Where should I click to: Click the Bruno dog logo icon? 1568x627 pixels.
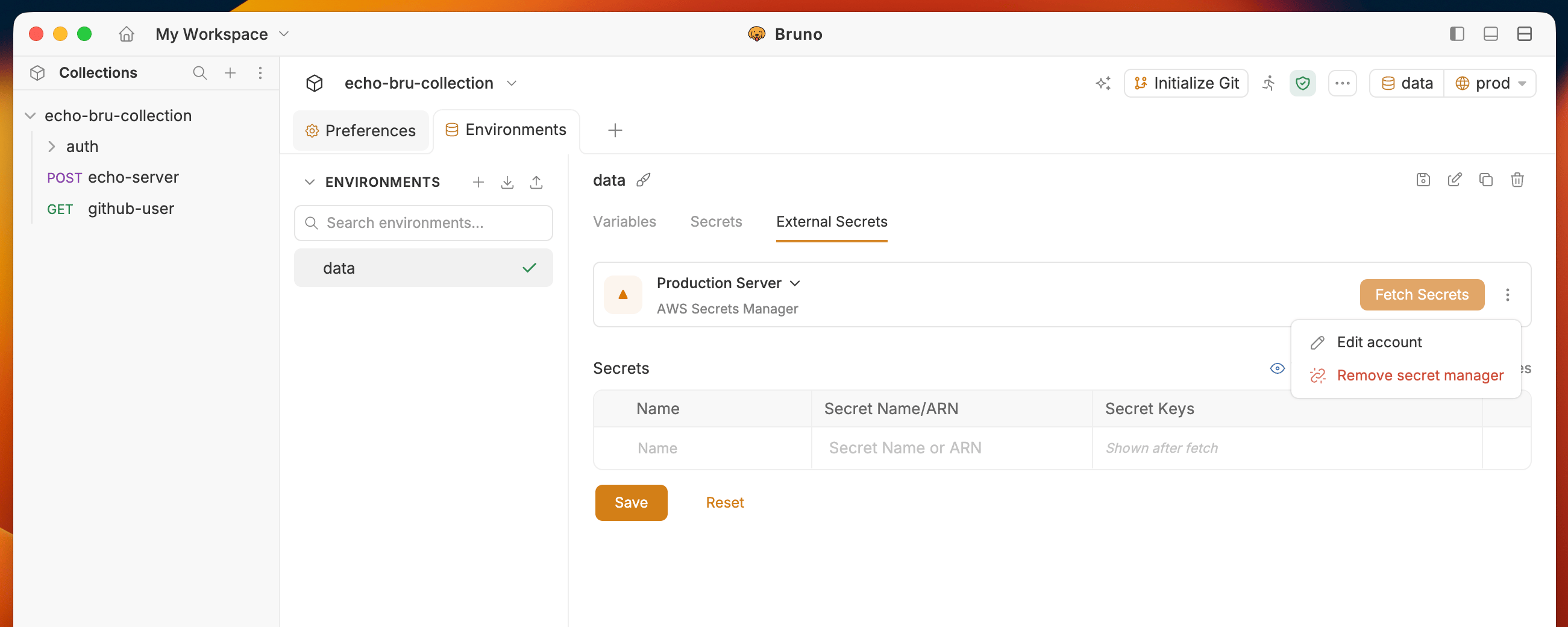click(756, 34)
